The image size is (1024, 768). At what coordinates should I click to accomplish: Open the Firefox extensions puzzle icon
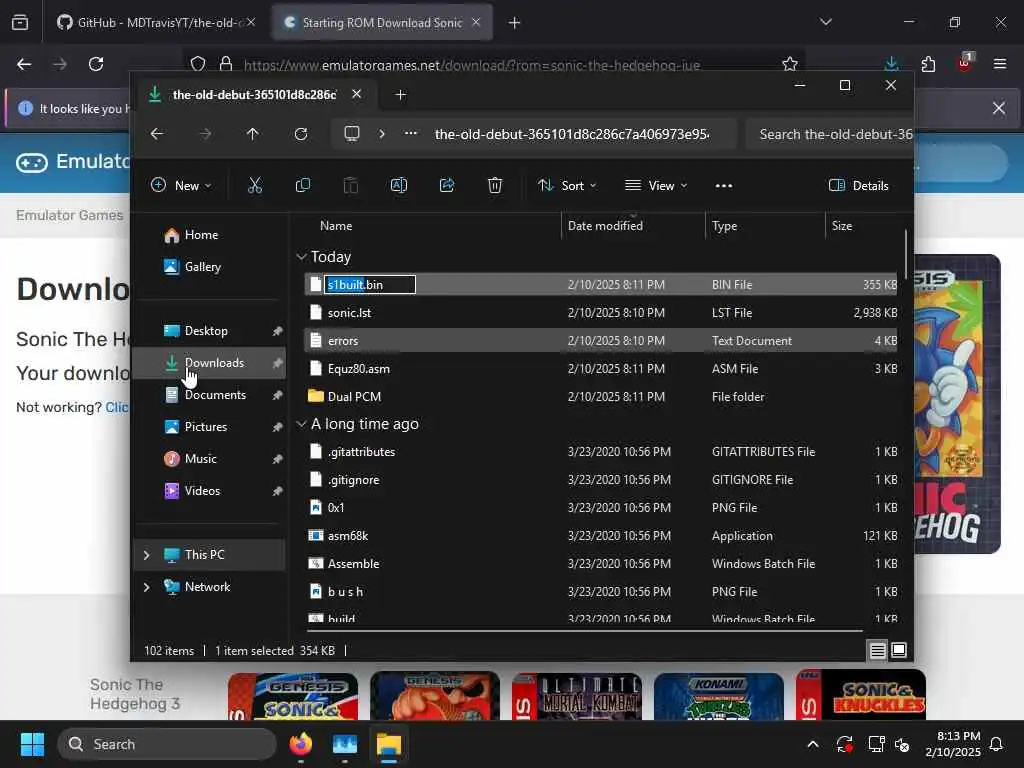[x=928, y=64]
